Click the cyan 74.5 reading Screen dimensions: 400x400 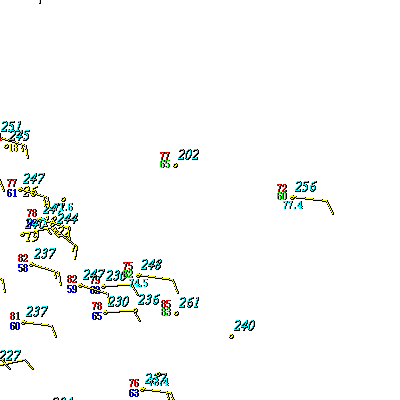139,283
